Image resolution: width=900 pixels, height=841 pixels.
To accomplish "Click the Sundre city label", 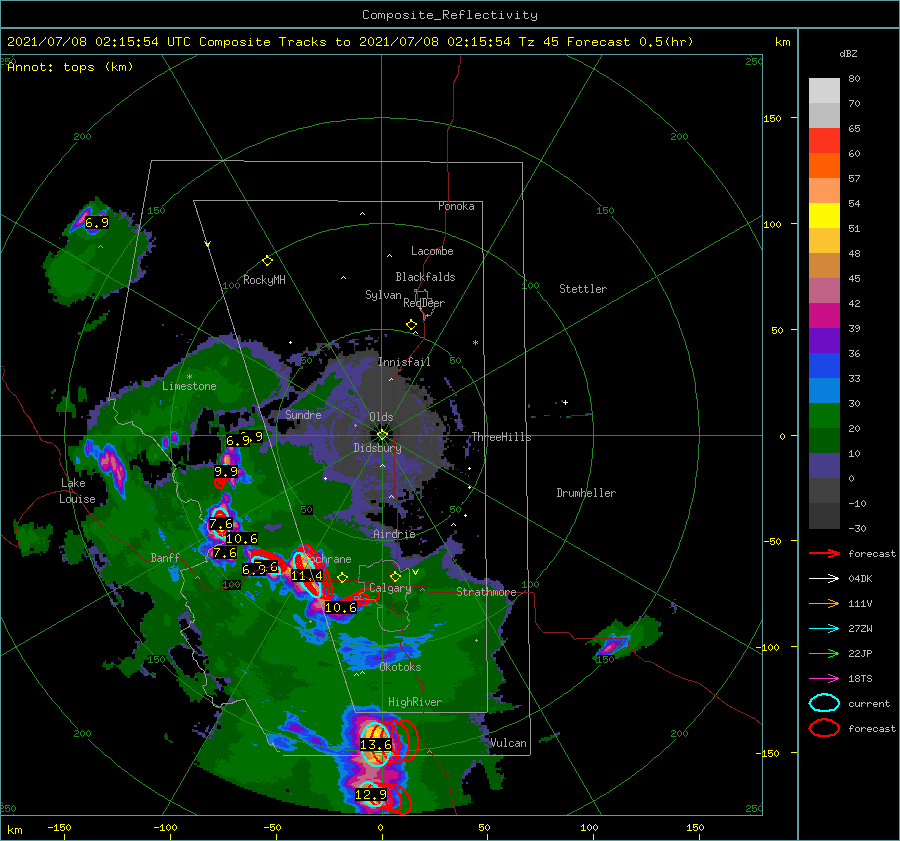I will tap(304, 414).
